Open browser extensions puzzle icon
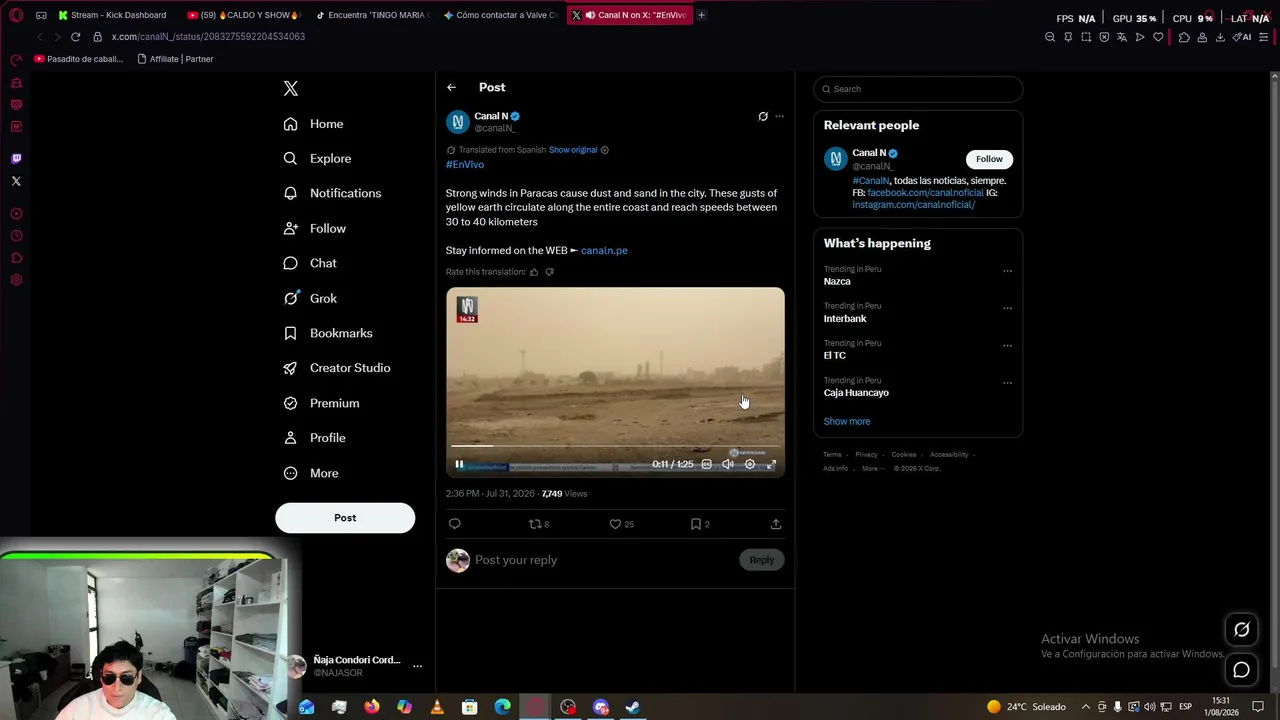This screenshot has width=1280, height=720. click(x=1184, y=37)
